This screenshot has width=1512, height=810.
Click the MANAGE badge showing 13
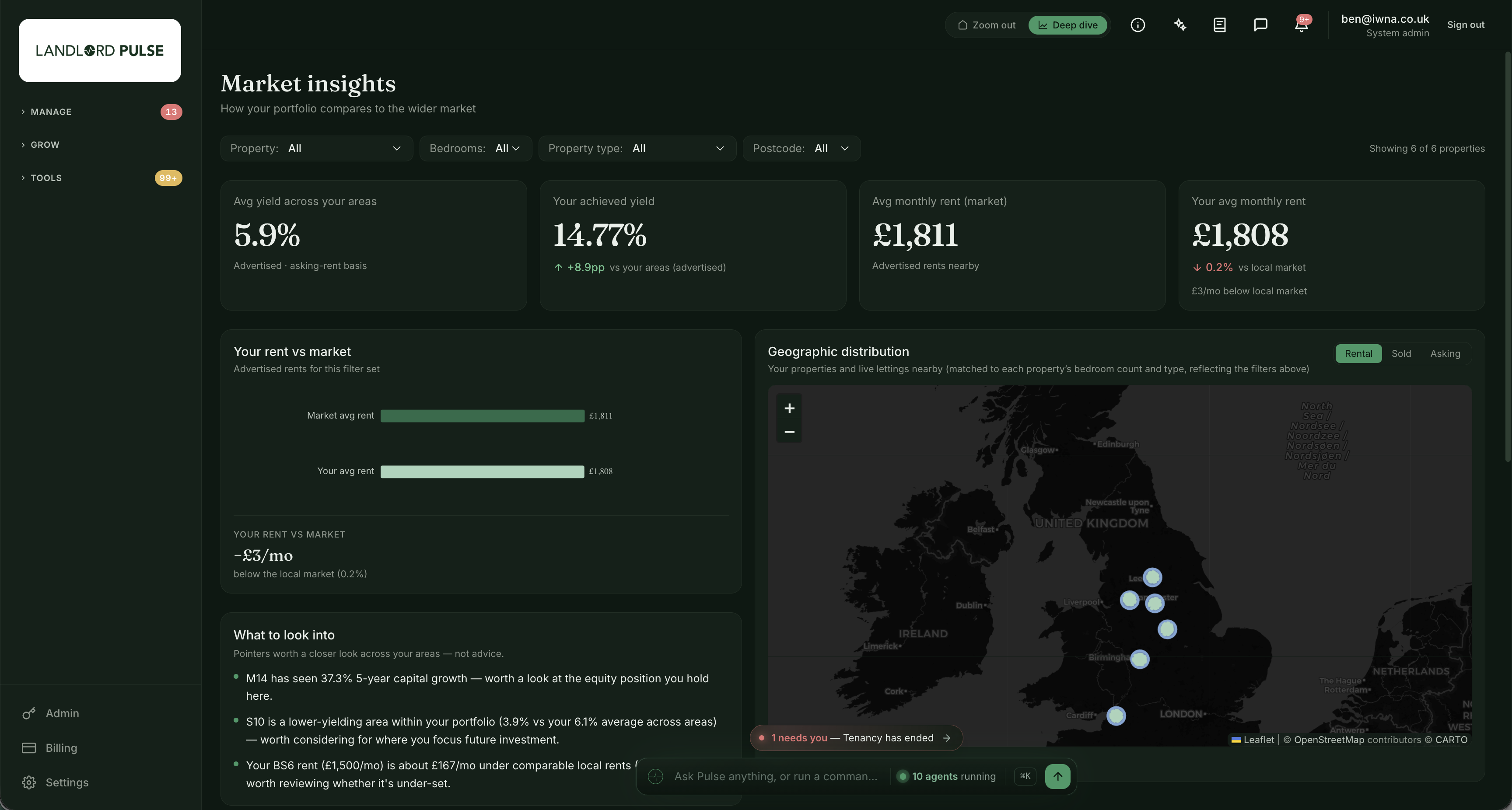click(171, 112)
